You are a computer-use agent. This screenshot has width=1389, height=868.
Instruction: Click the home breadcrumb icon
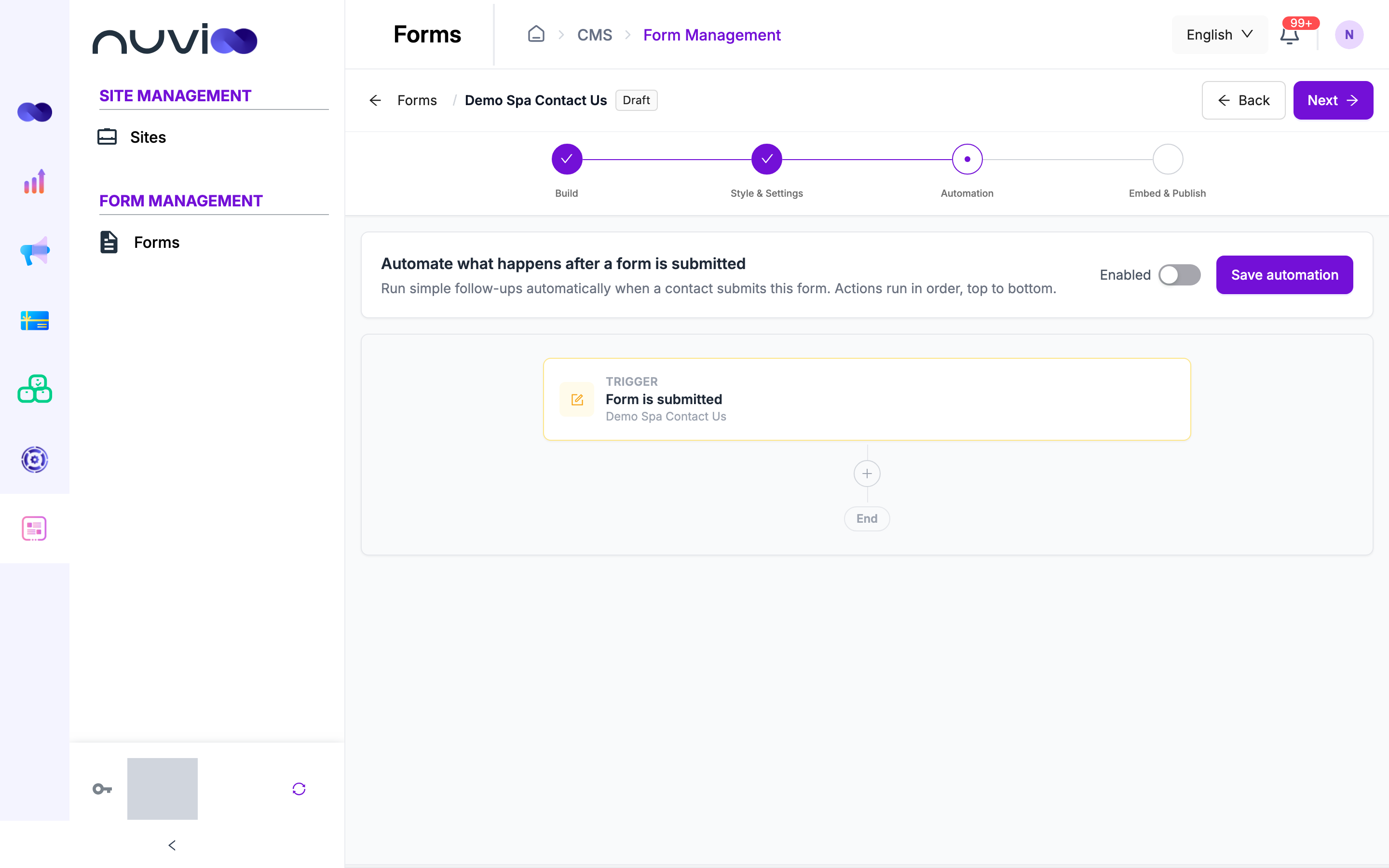click(x=536, y=34)
